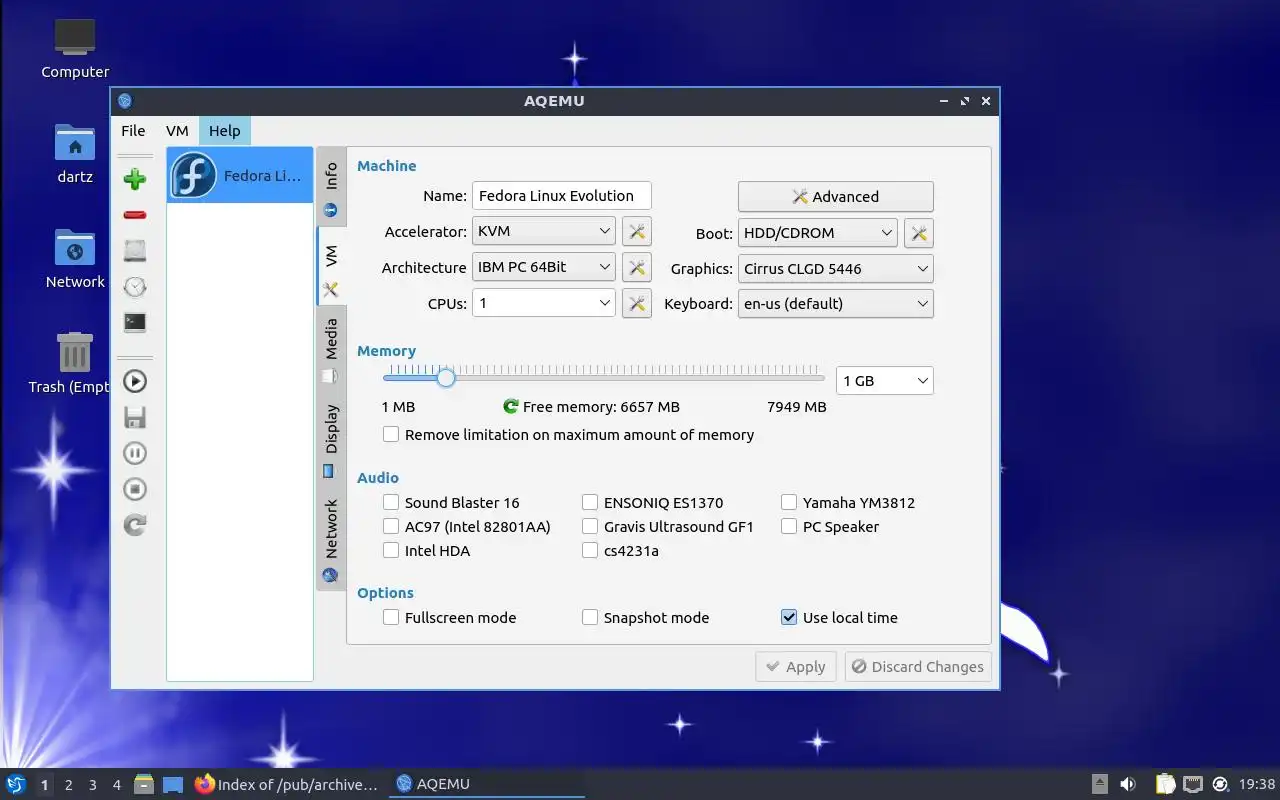Open the VM menu
The height and width of the screenshot is (800, 1280).
point(177,131)
